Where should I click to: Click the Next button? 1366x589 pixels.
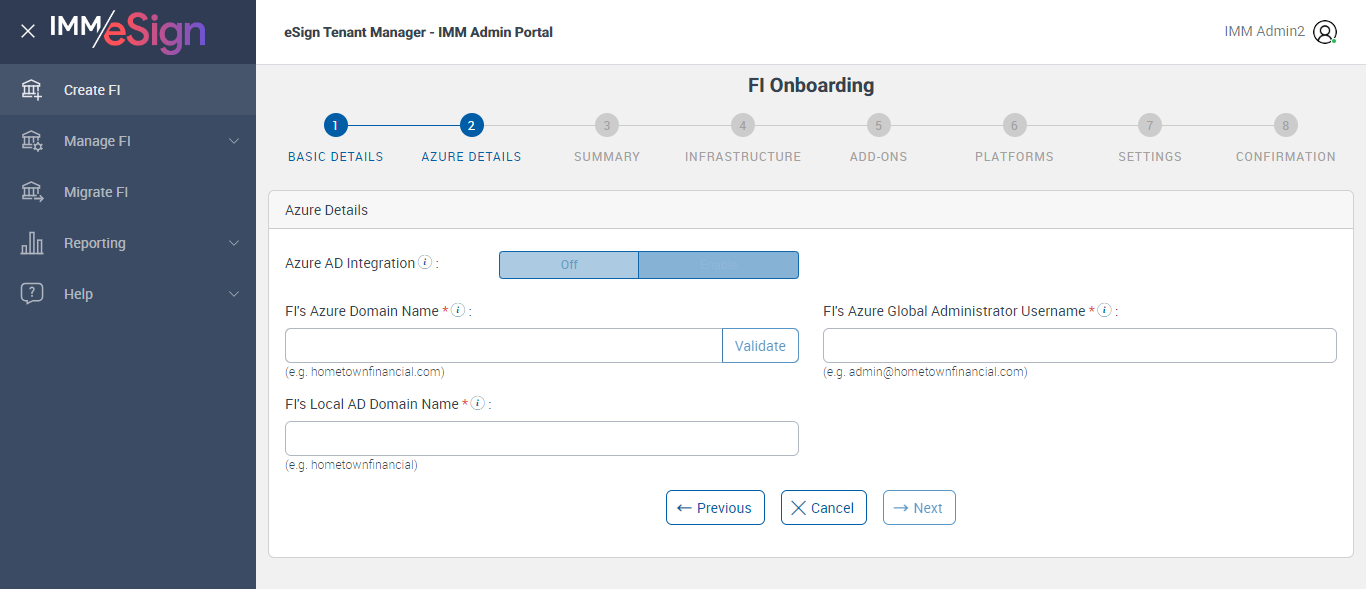coord(919,508)
